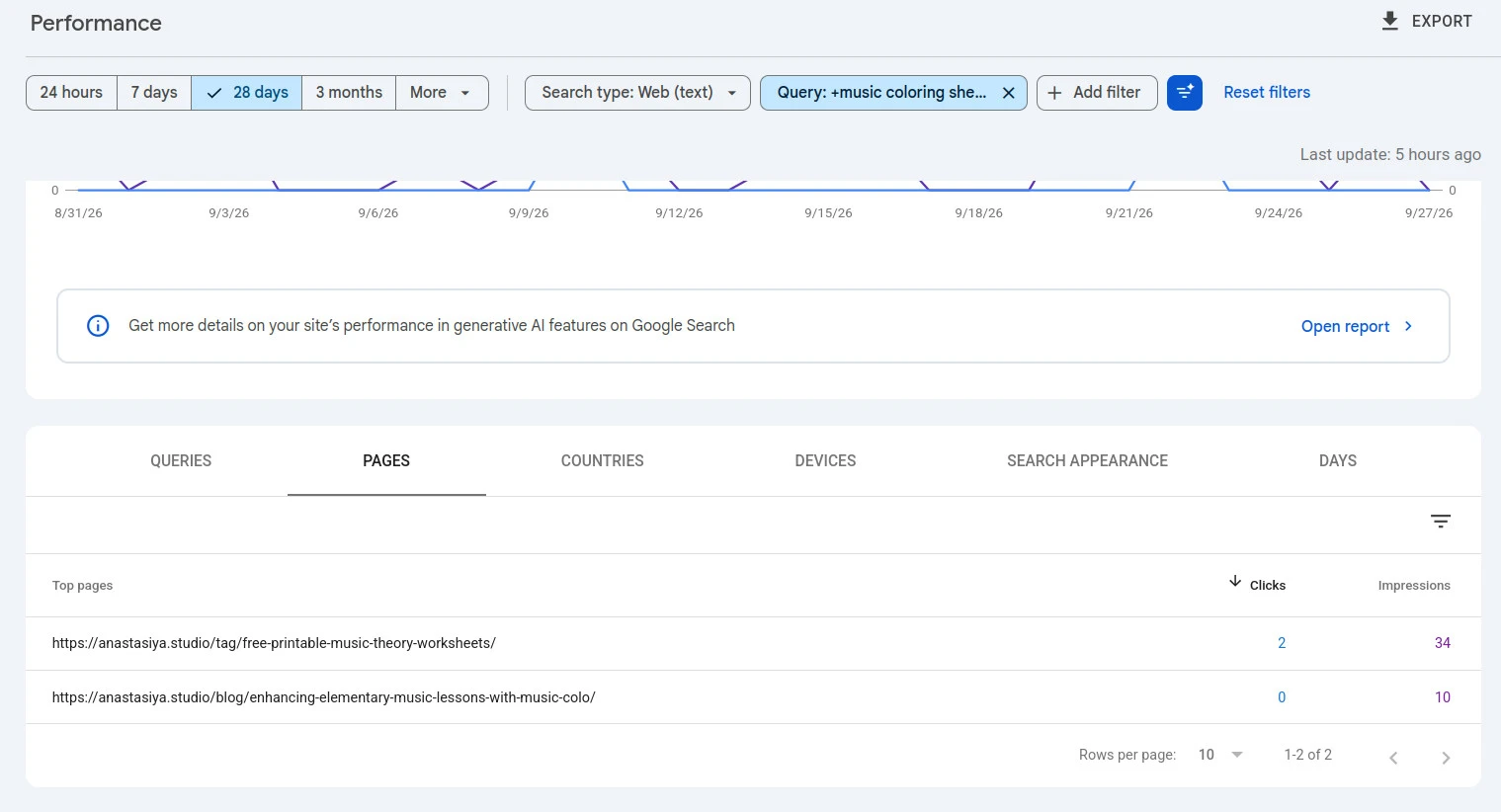Click the 0 clicks value in second row
This screenshot has width=1501, height=812.
(x=1282, y=697)
